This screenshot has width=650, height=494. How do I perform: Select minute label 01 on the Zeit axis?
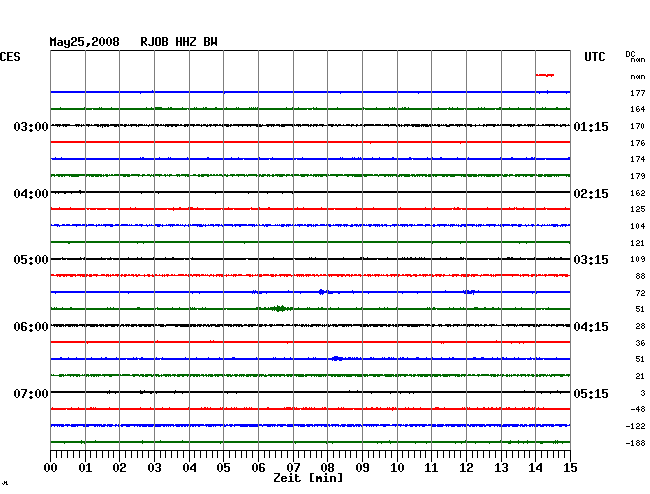tap(85, 468)
